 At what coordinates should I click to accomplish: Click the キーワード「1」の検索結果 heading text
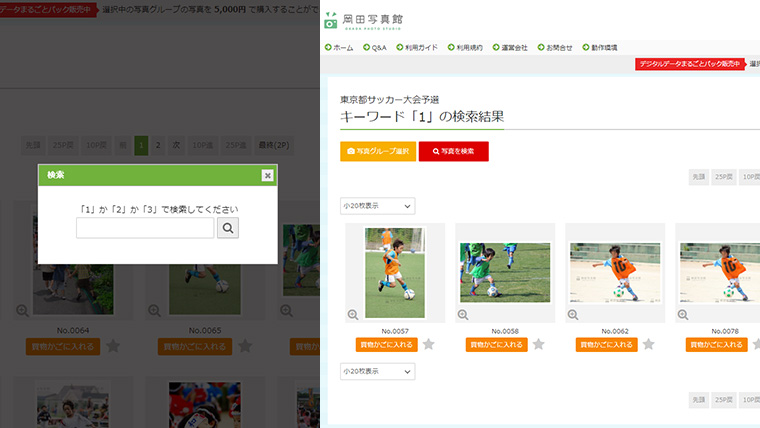pyautogui.click(x=422, y=116)
